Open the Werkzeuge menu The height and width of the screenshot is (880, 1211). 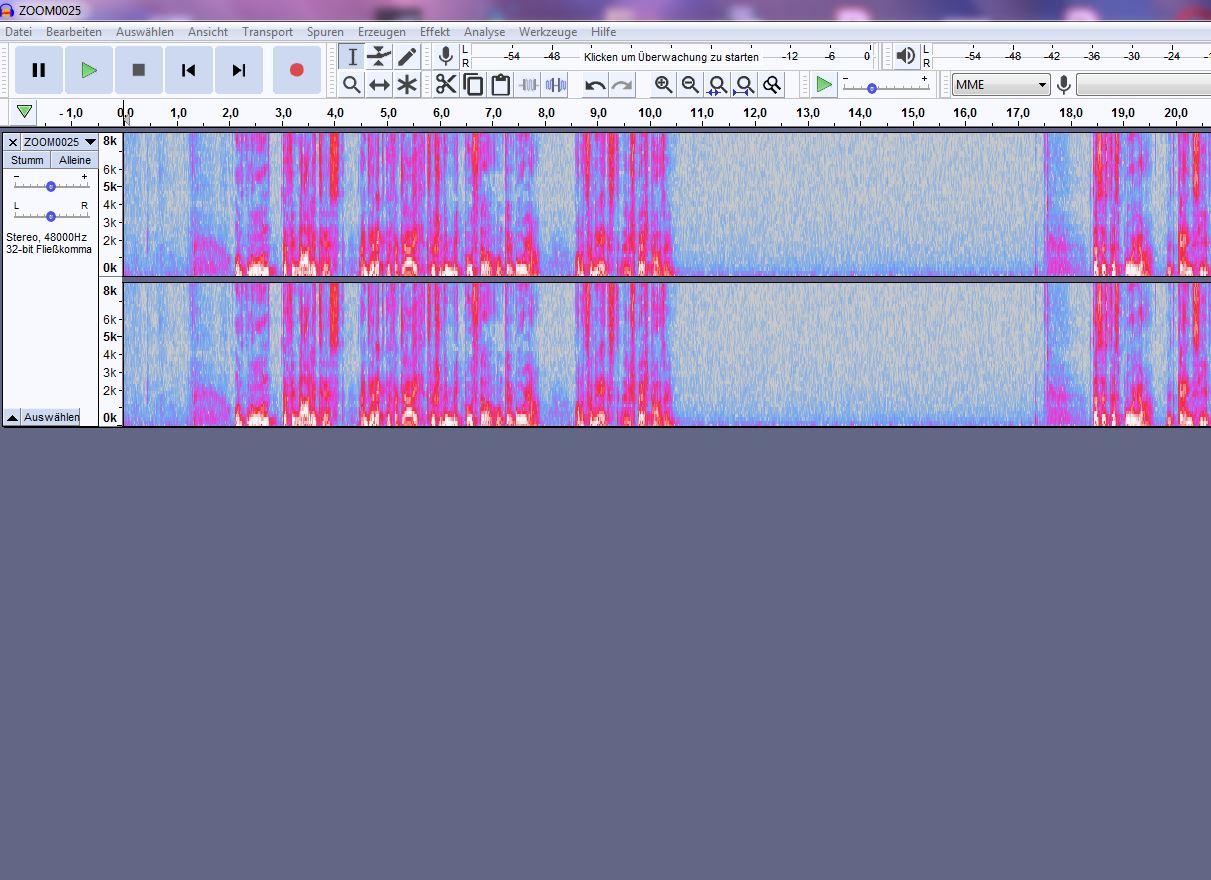tap(548, 32)
